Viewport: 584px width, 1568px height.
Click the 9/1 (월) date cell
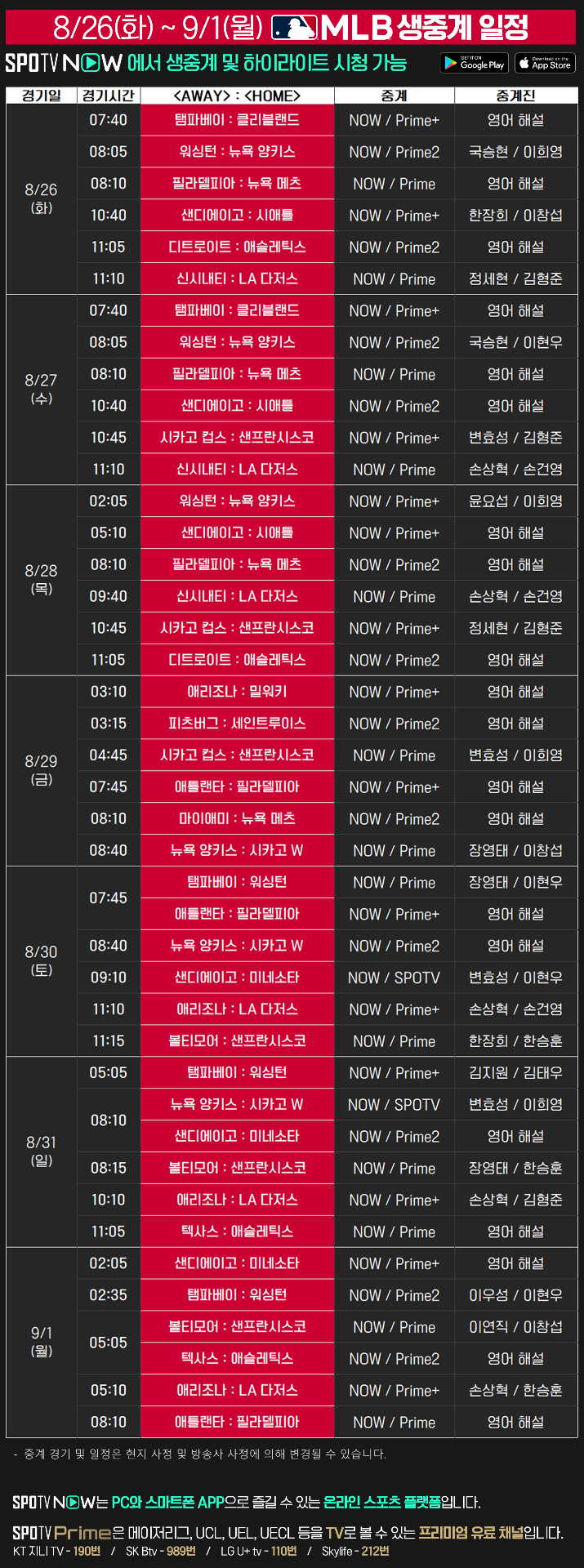pyautogui.click(x=42, y=1342)
